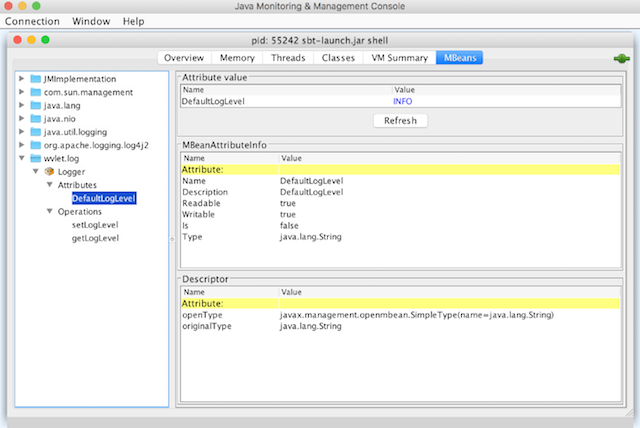Image resolution: width=640 pixels, height=428 pixels.
Task: Close the pid 55242 inner window
Action: [18, 40]
